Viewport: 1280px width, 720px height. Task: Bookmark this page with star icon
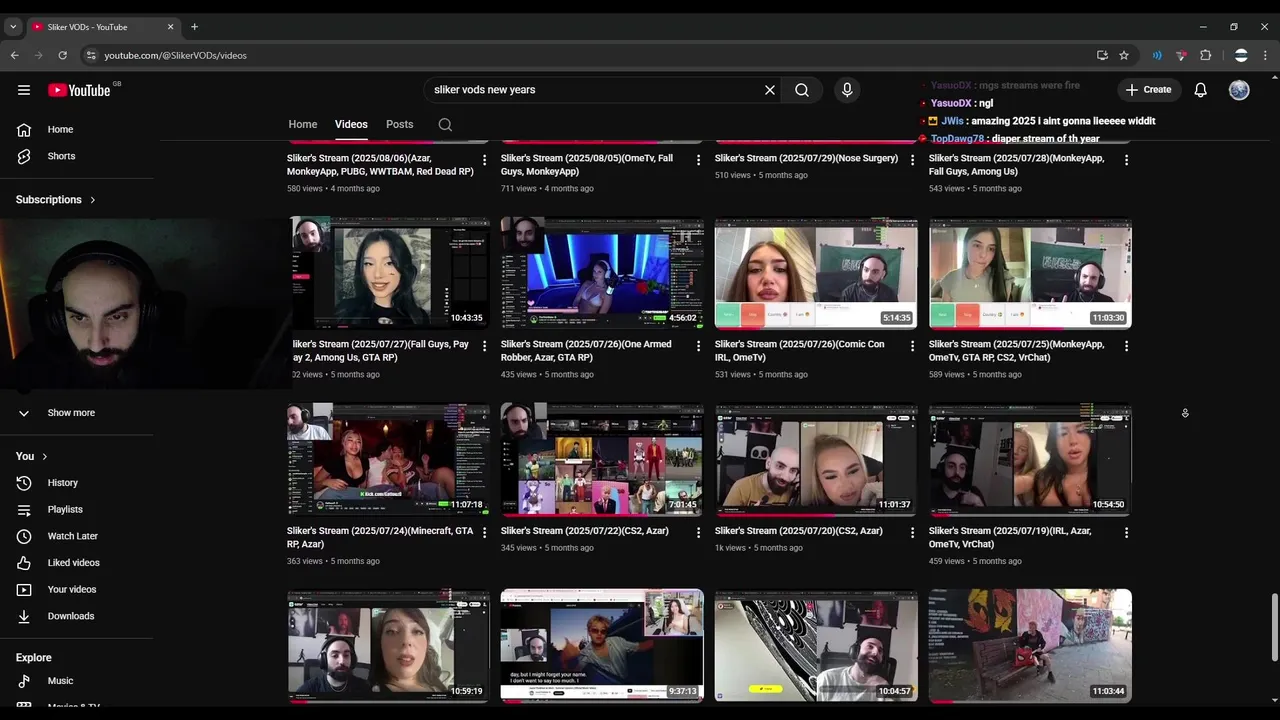tap(1124, 55)
